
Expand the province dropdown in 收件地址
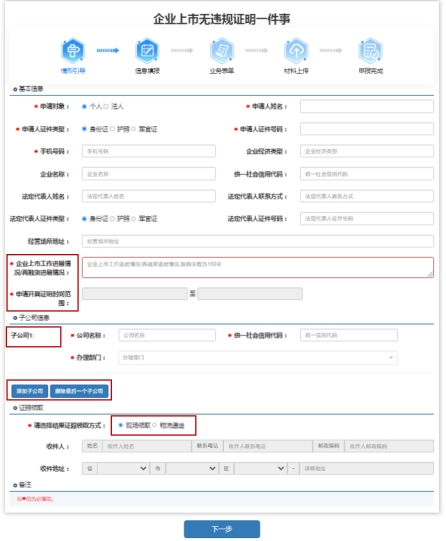[123, 469]
